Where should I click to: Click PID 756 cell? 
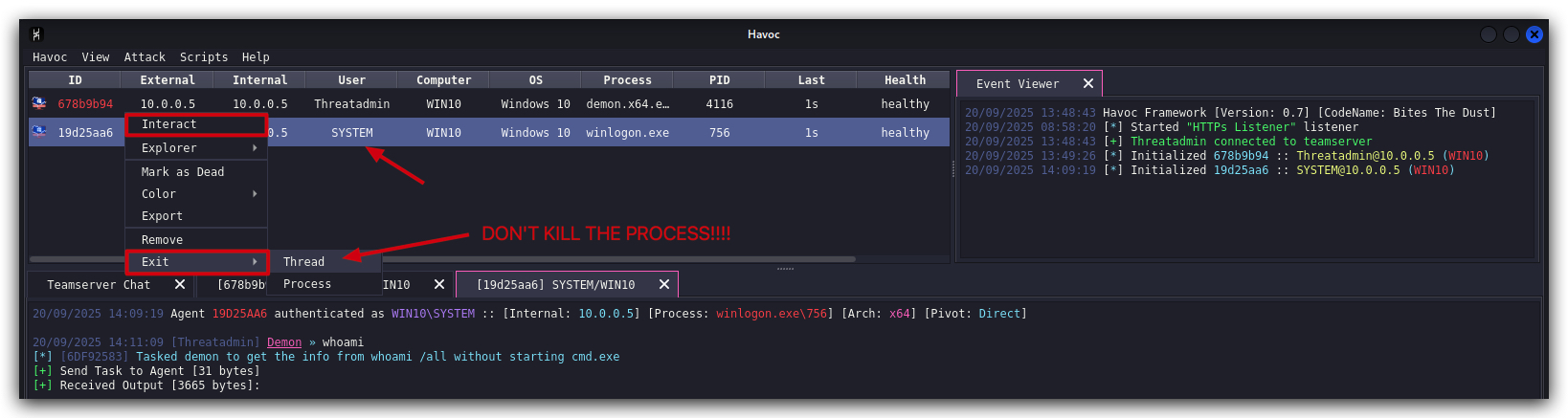tap(719, 133)
